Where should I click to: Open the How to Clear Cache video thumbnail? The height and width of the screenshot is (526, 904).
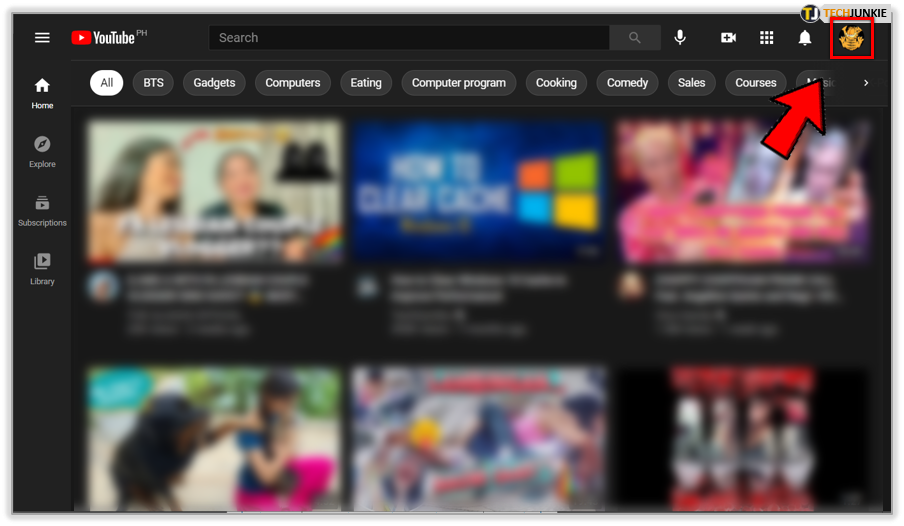478,192
